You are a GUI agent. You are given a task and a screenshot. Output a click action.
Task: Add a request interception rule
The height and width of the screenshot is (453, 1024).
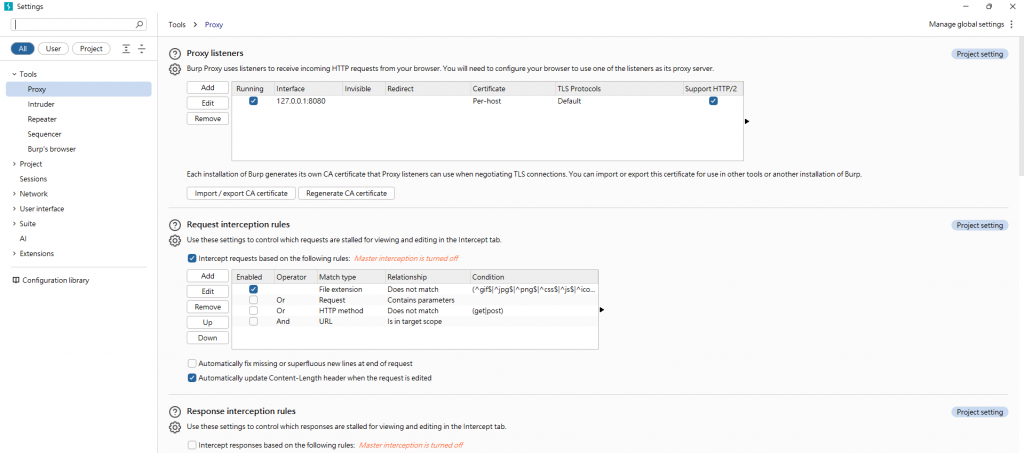point(208,276)
